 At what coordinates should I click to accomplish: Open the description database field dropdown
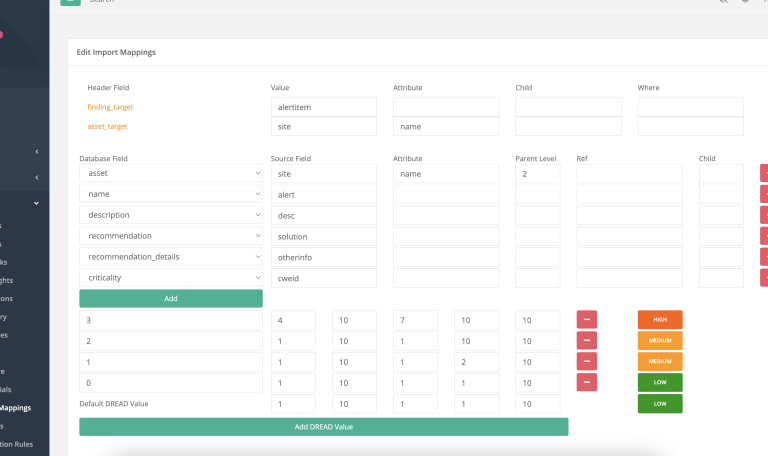(171, 215)
